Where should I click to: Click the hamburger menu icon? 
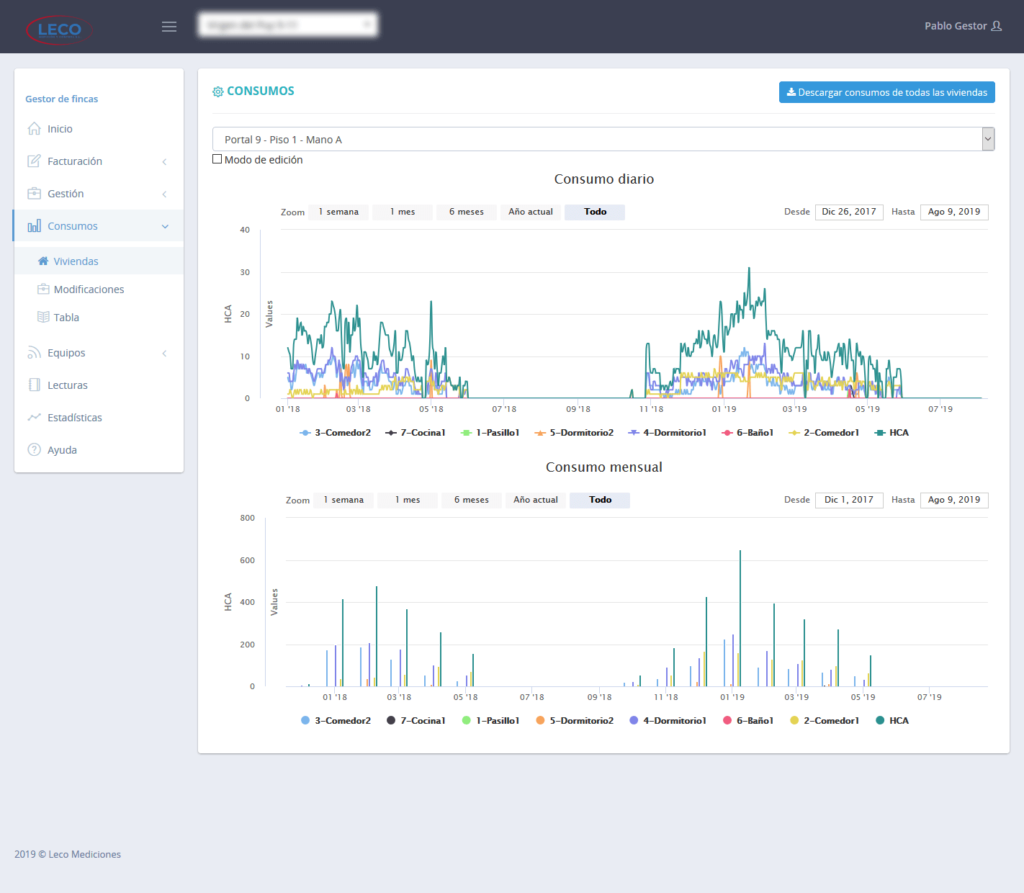click(169, 26)
